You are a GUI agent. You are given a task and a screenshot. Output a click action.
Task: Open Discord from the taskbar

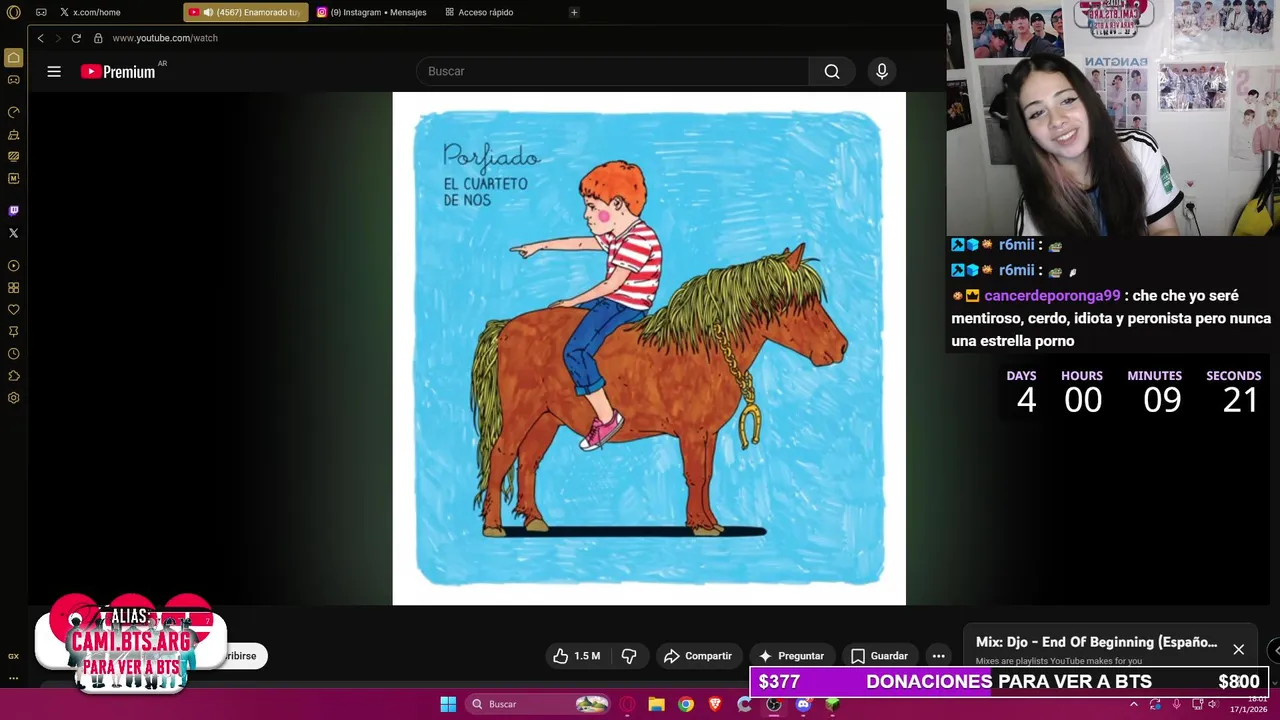point(803,704)
